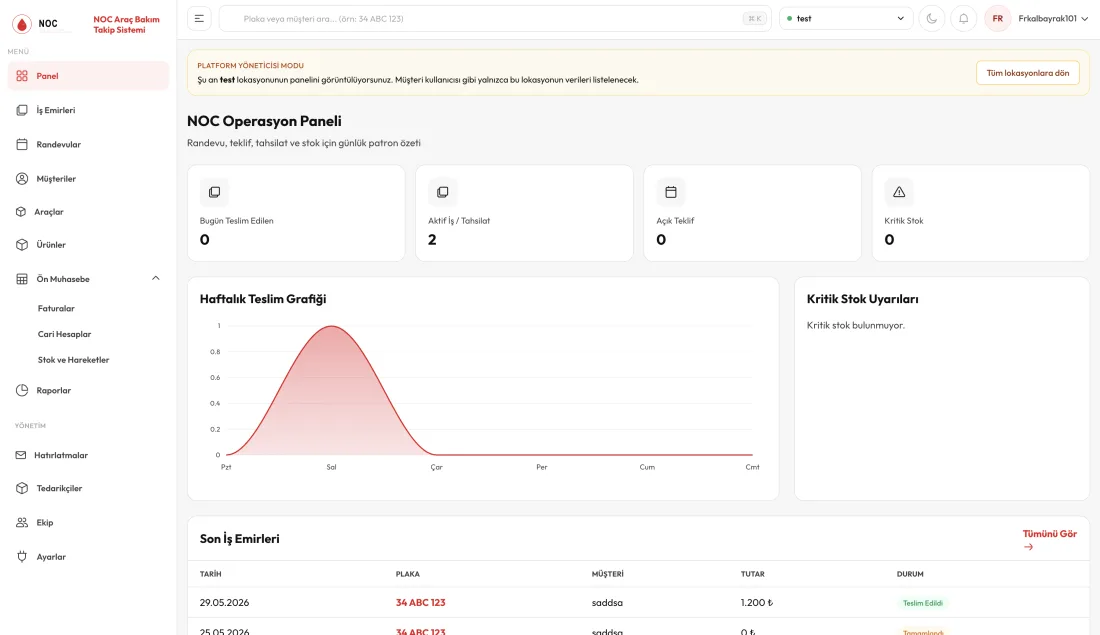Click the Tümünü Gör arrow icon
The width and height of the screenshot is (1100, 635).
click(x=1028, y=547)
